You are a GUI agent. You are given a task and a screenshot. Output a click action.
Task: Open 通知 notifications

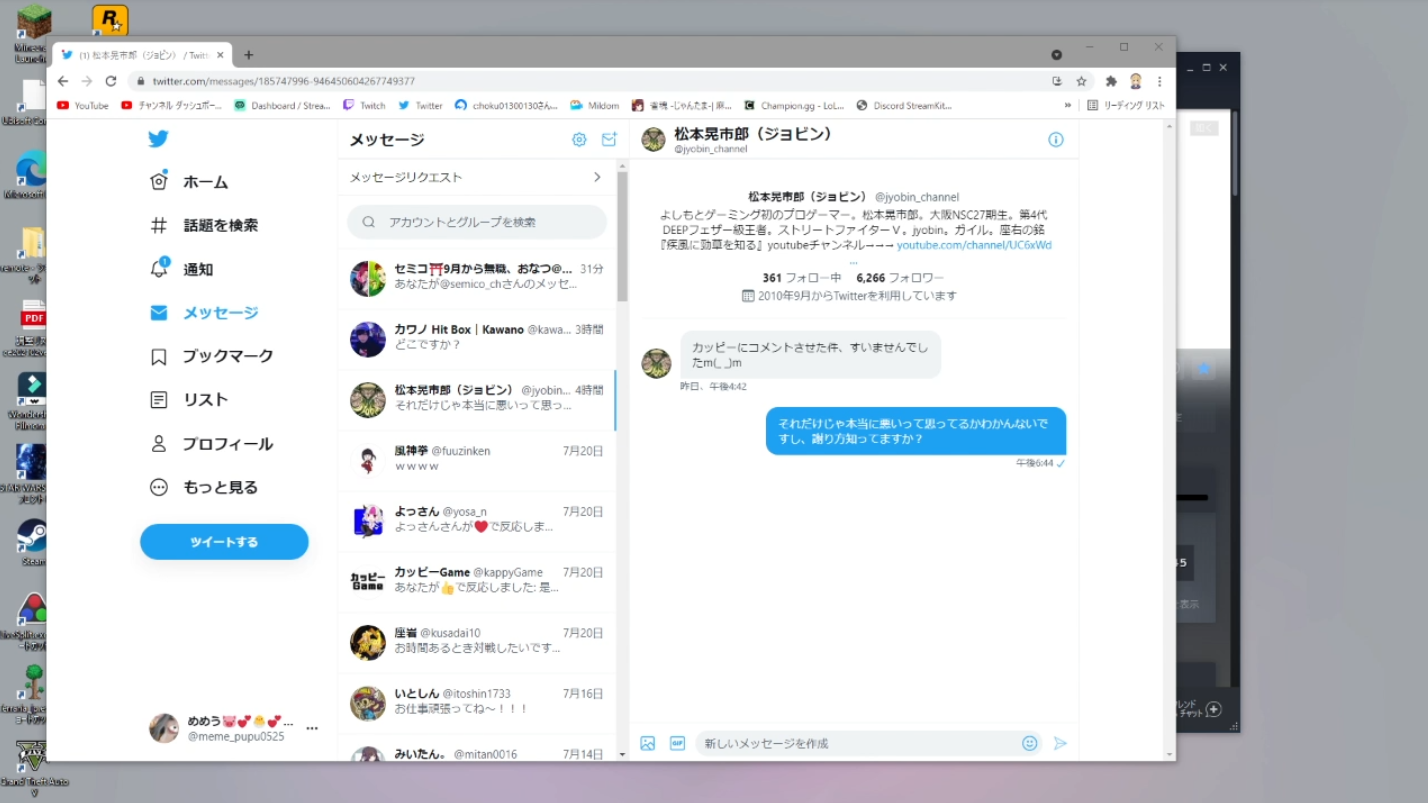coord(181,269)
